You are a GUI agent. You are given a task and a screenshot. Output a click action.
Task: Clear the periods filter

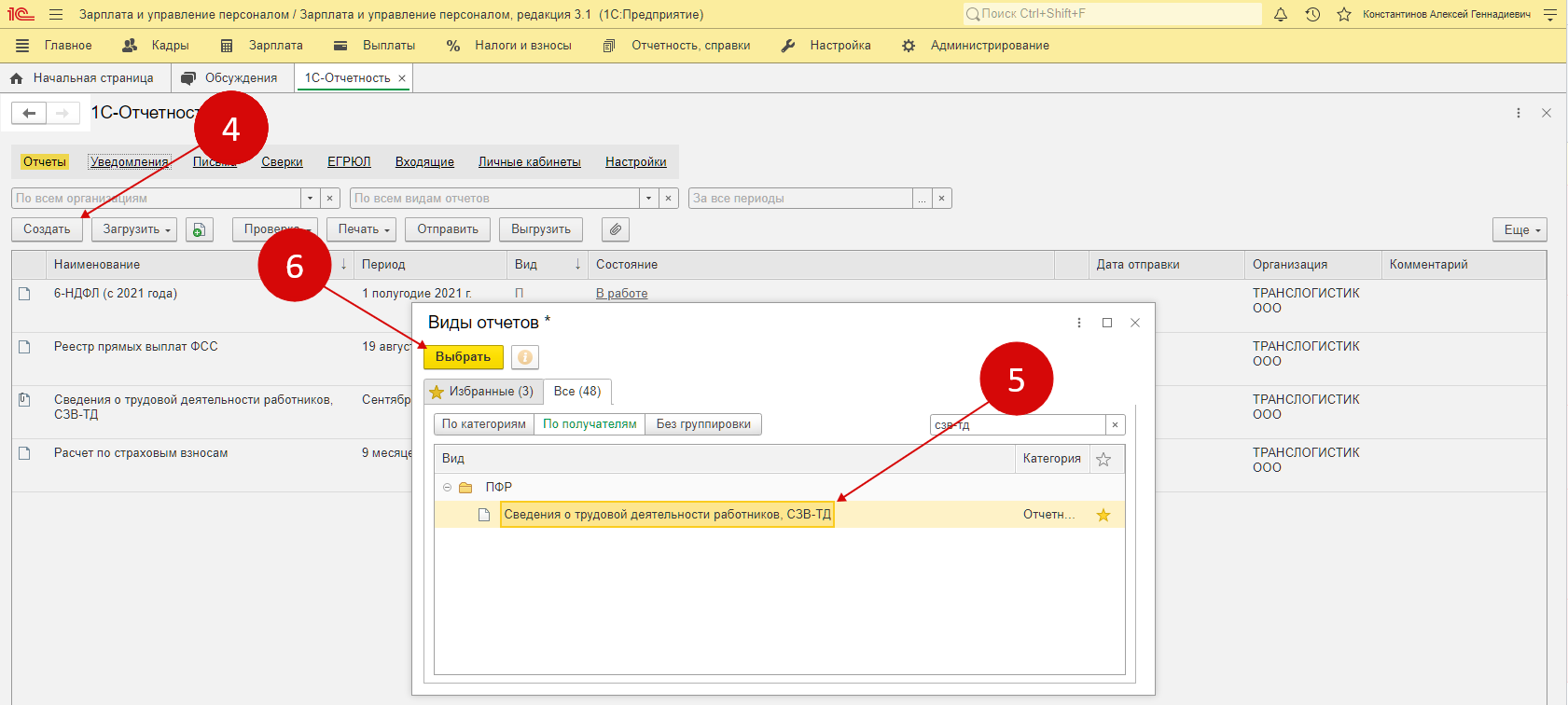942,199
